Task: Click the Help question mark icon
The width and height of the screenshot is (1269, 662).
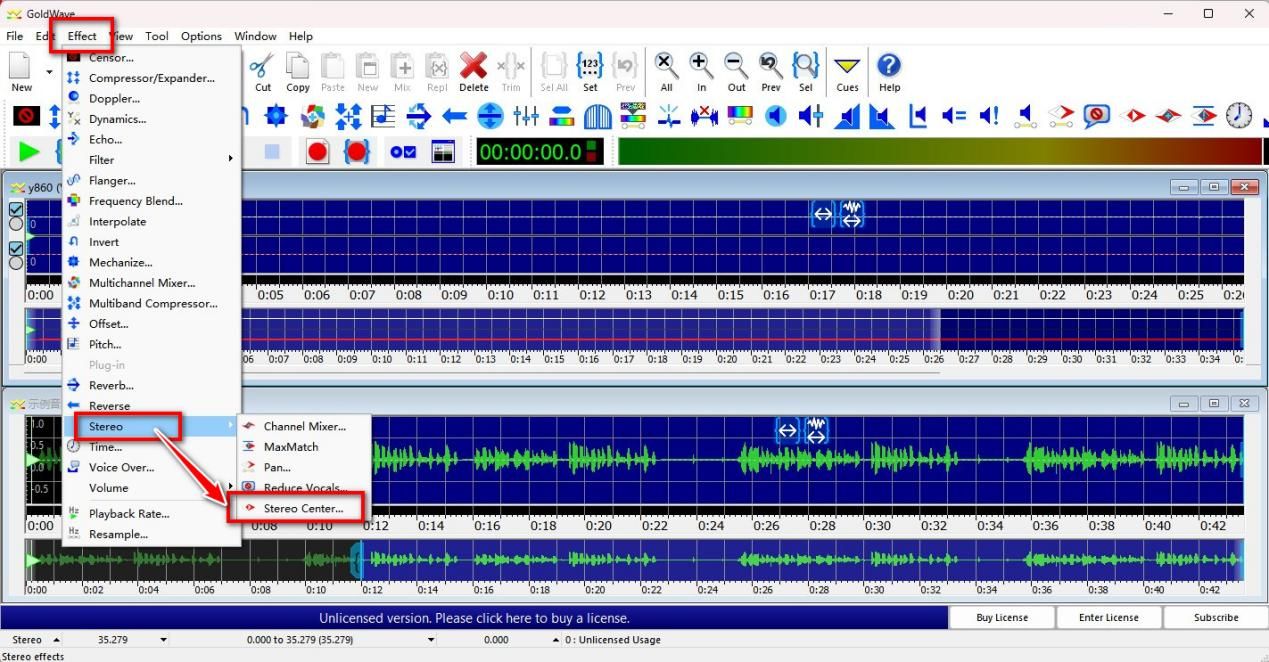Action: 888,72
